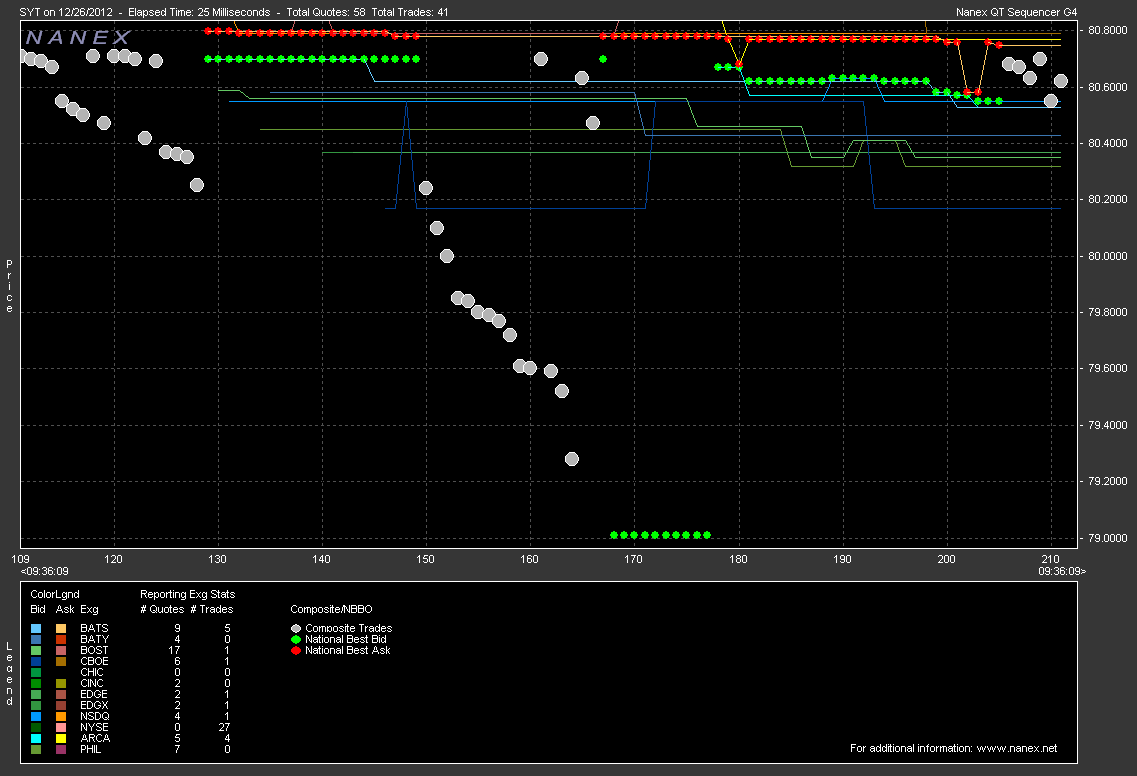The image size is (1137, 776).
Task: Click the 180 tick on the x-axis
Action: (x=738, y=559)
